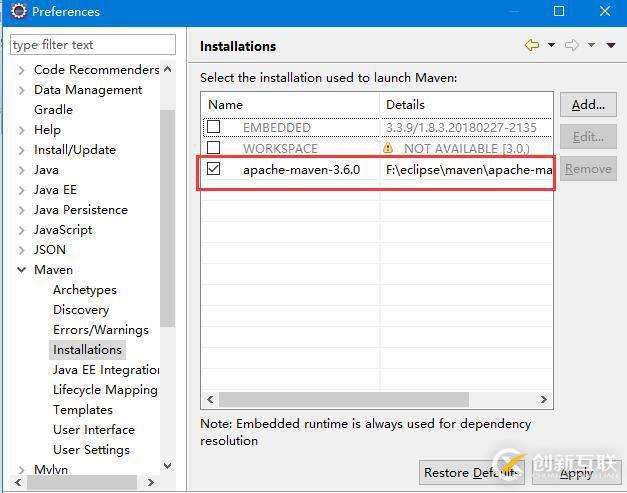Click the tree horizontal scroll left arrow

18,482
